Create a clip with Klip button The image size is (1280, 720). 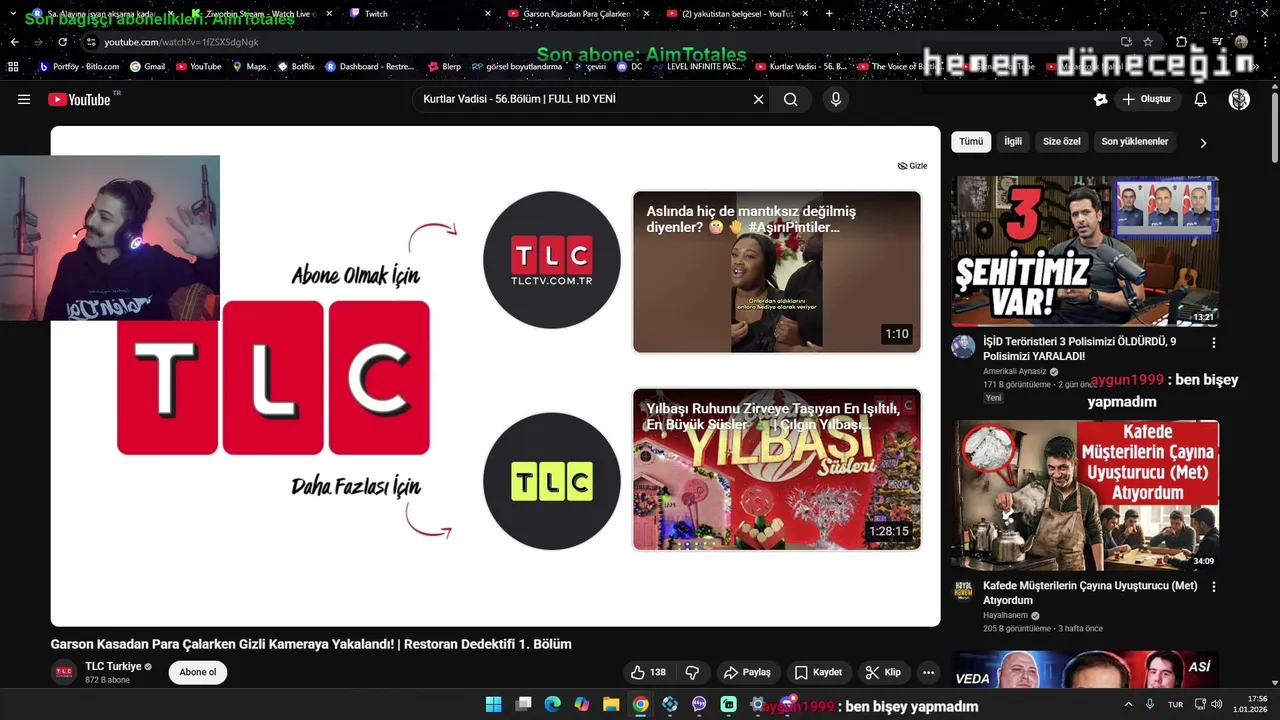tap(883, 672)
